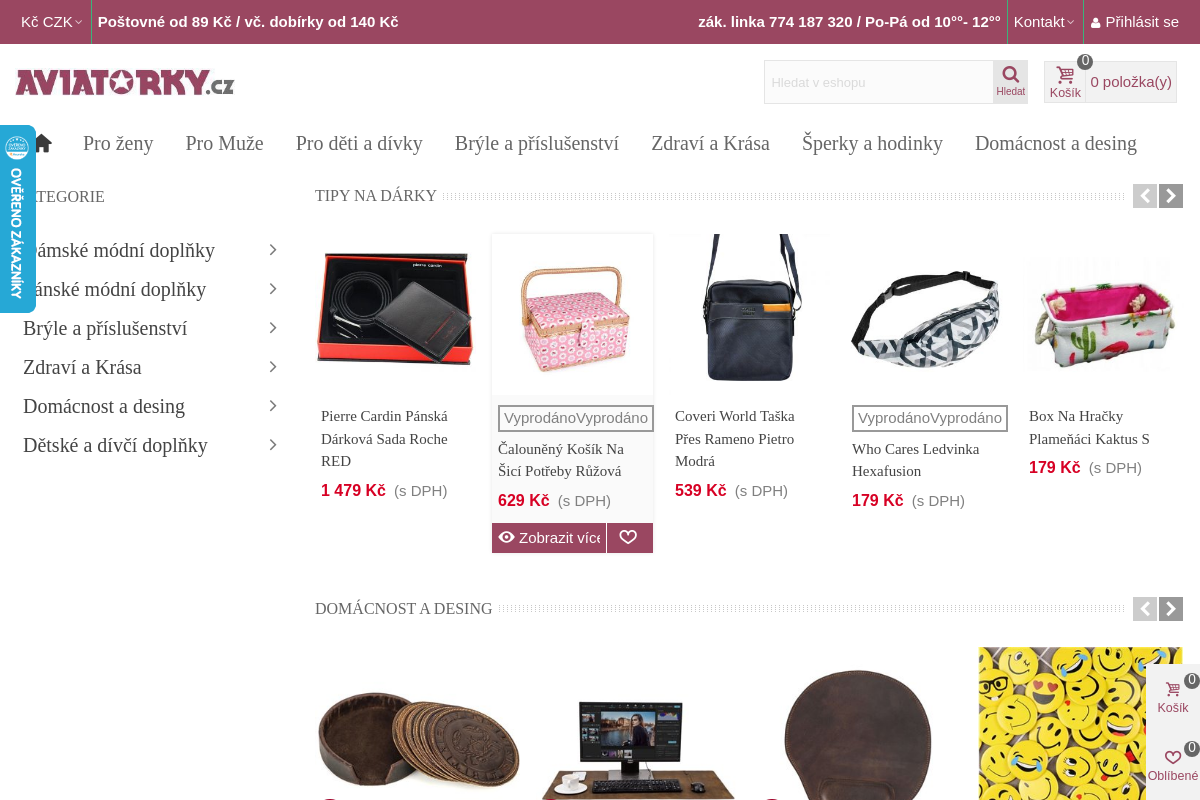Click the home icon in navigation bar
This screenshot has height=800, width=1200.
tap(42, 143)
